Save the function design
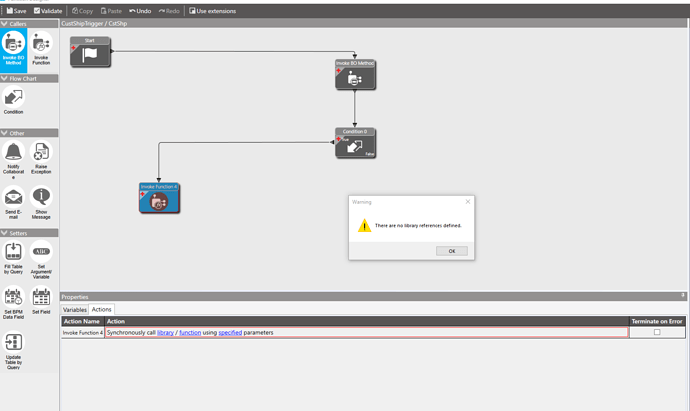Viewport: 690px width, 411px height. (x=16, y=11)
